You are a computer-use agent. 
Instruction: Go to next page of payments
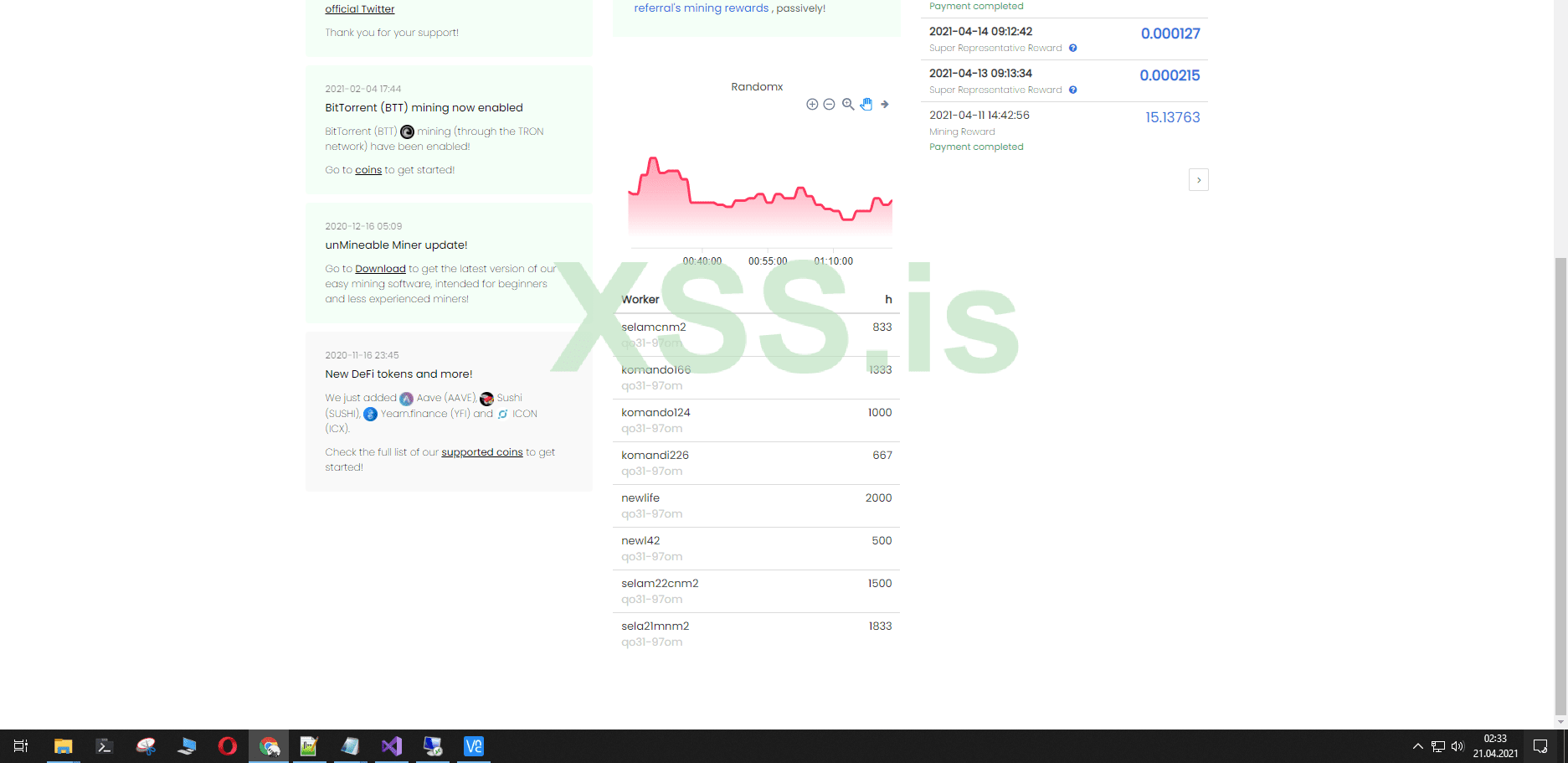coord(1199,180)
